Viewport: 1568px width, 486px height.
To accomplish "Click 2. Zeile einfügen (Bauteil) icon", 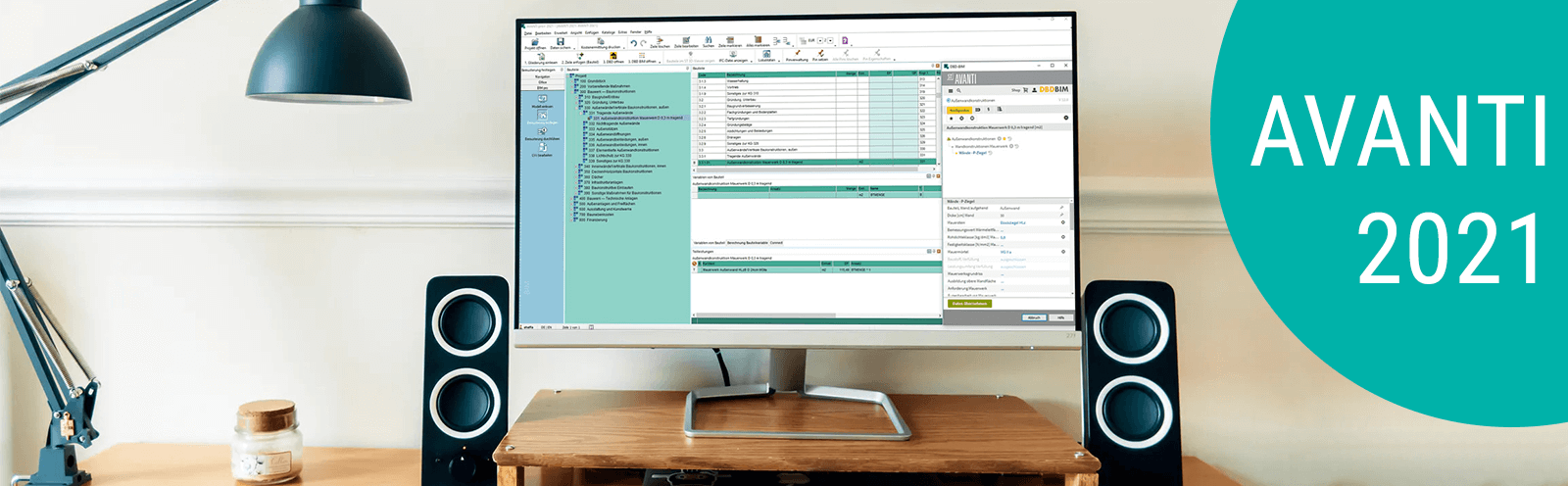I will 580,58.
